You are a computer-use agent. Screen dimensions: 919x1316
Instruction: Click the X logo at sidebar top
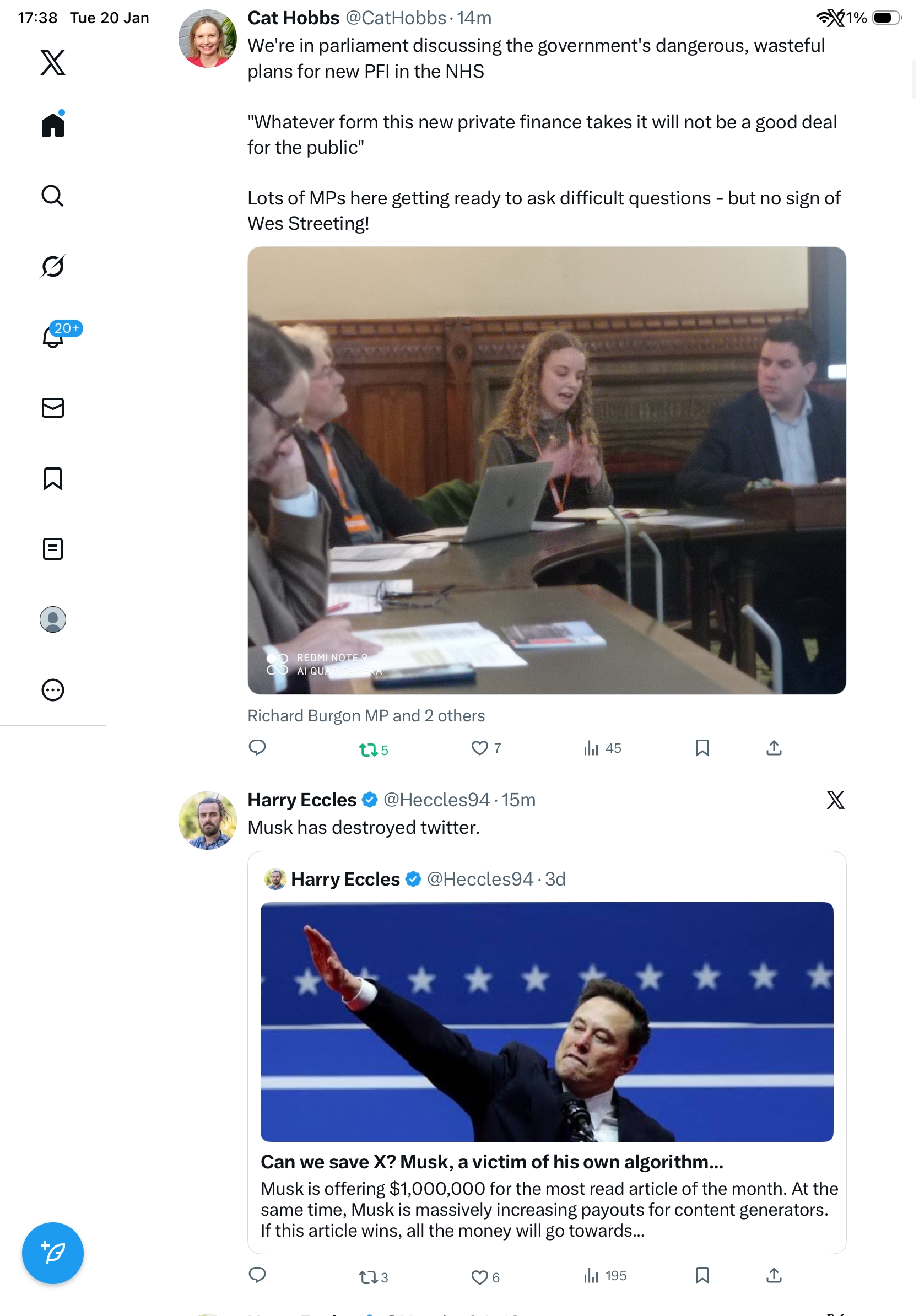pos(53,62)
